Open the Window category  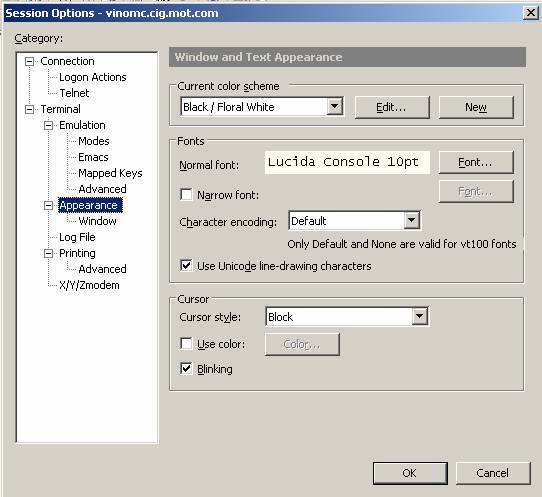pos(97,221)
